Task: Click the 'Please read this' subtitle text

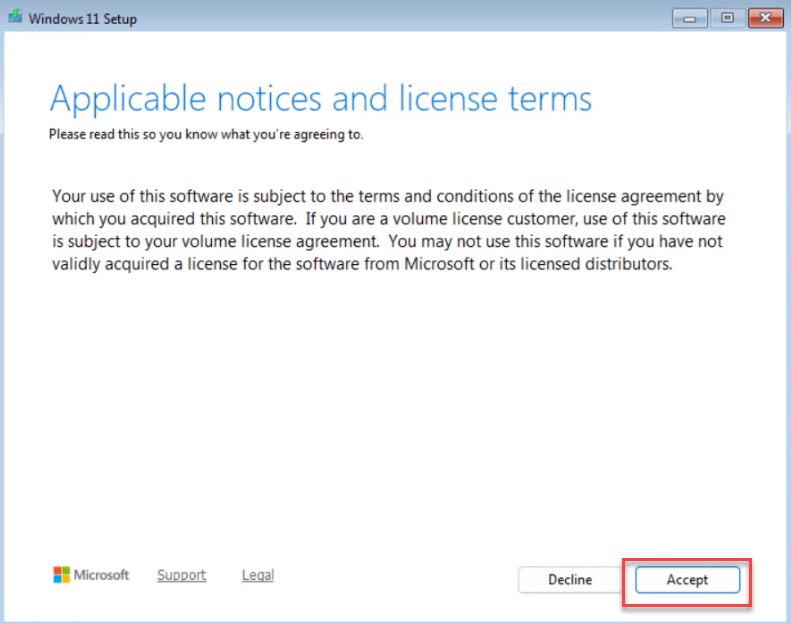Action: click(206, 135)
